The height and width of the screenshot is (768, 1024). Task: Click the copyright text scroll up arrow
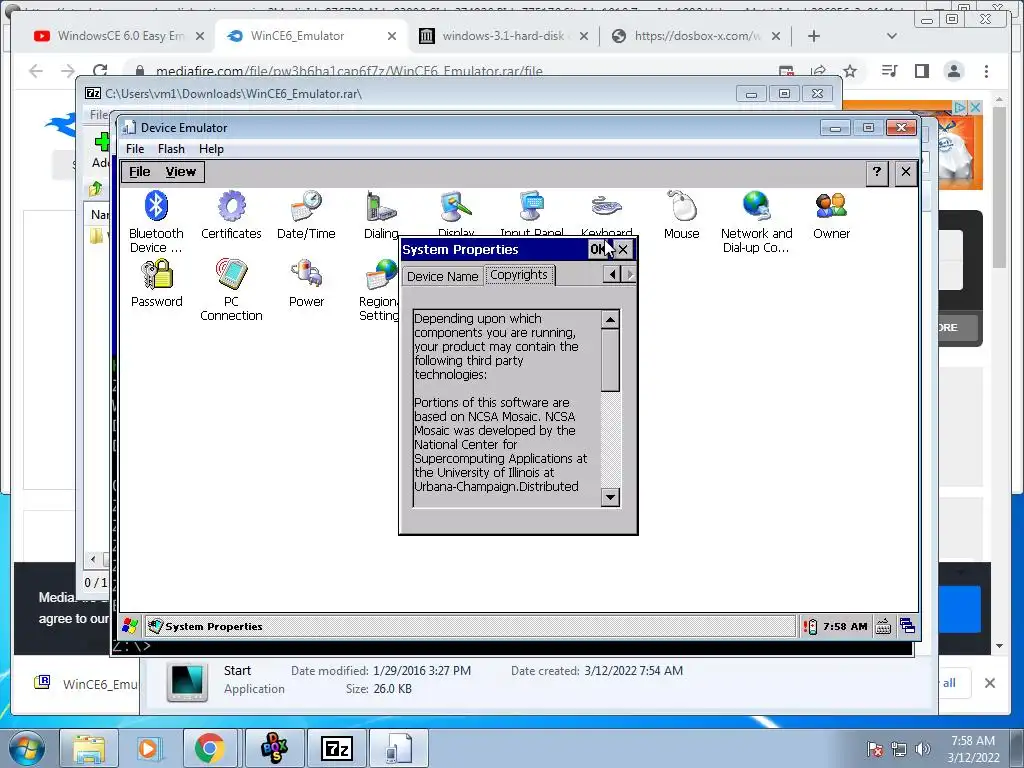coord(610,320)
